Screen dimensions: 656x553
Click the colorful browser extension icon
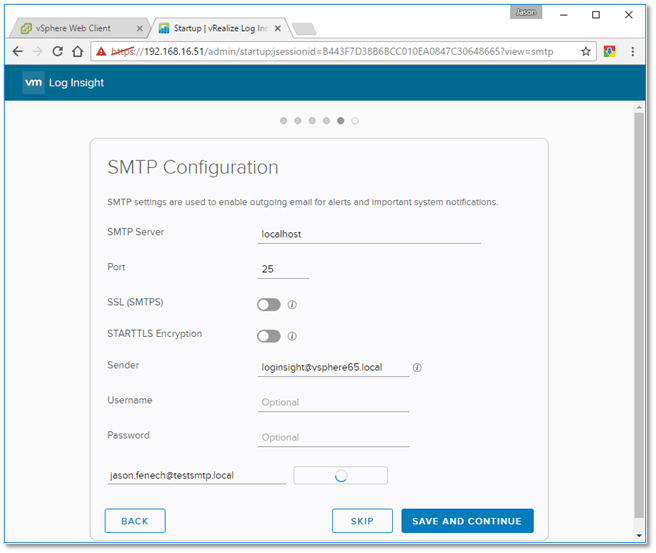point(609,51)
